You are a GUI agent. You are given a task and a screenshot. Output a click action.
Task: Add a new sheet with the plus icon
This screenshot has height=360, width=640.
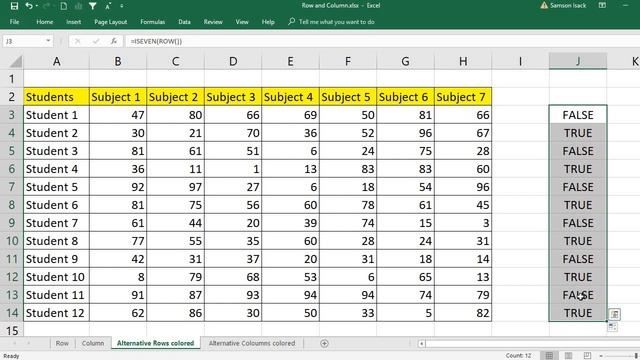pyautogui.click(x=324, y=344)
